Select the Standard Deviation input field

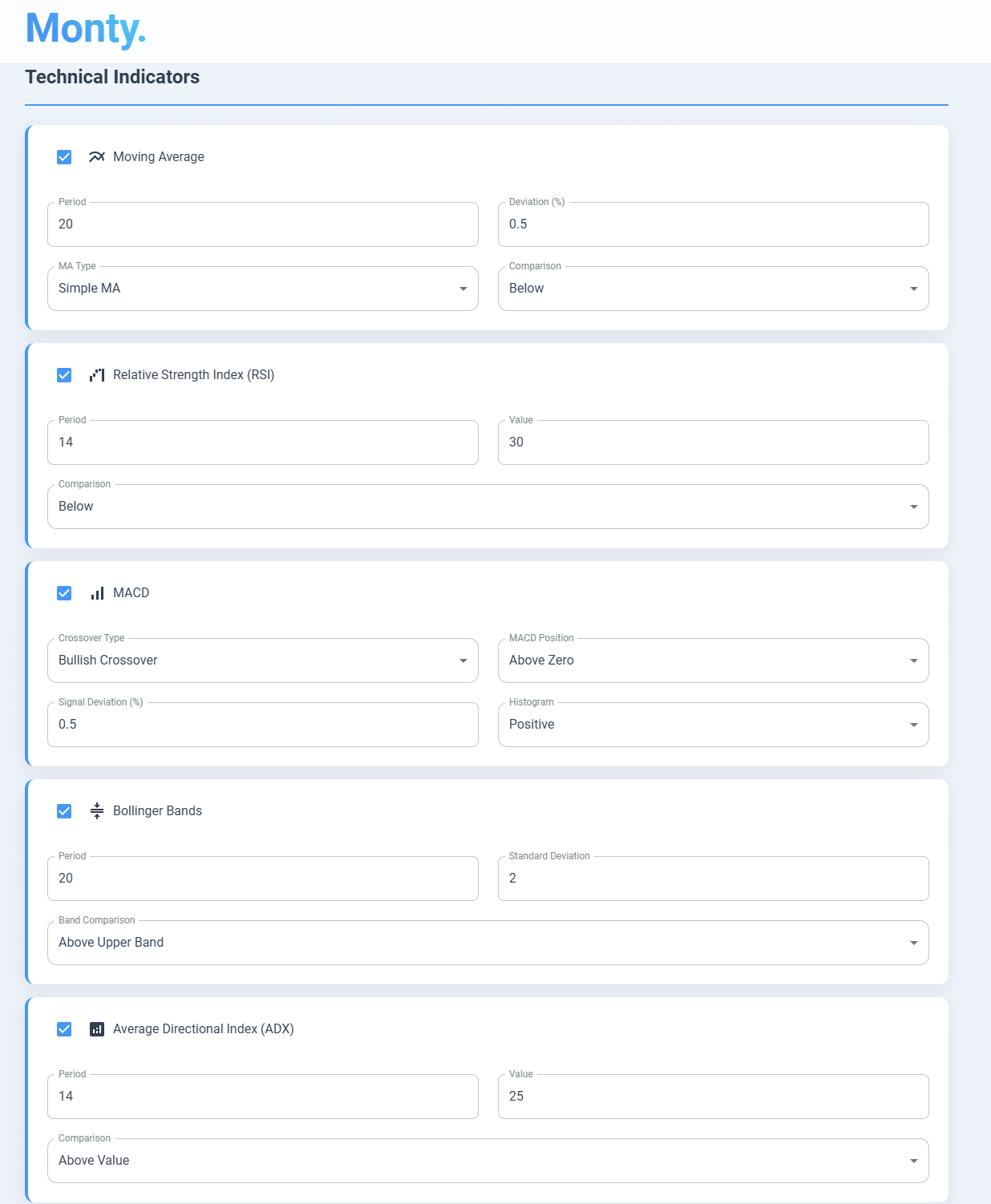(714, 879)
